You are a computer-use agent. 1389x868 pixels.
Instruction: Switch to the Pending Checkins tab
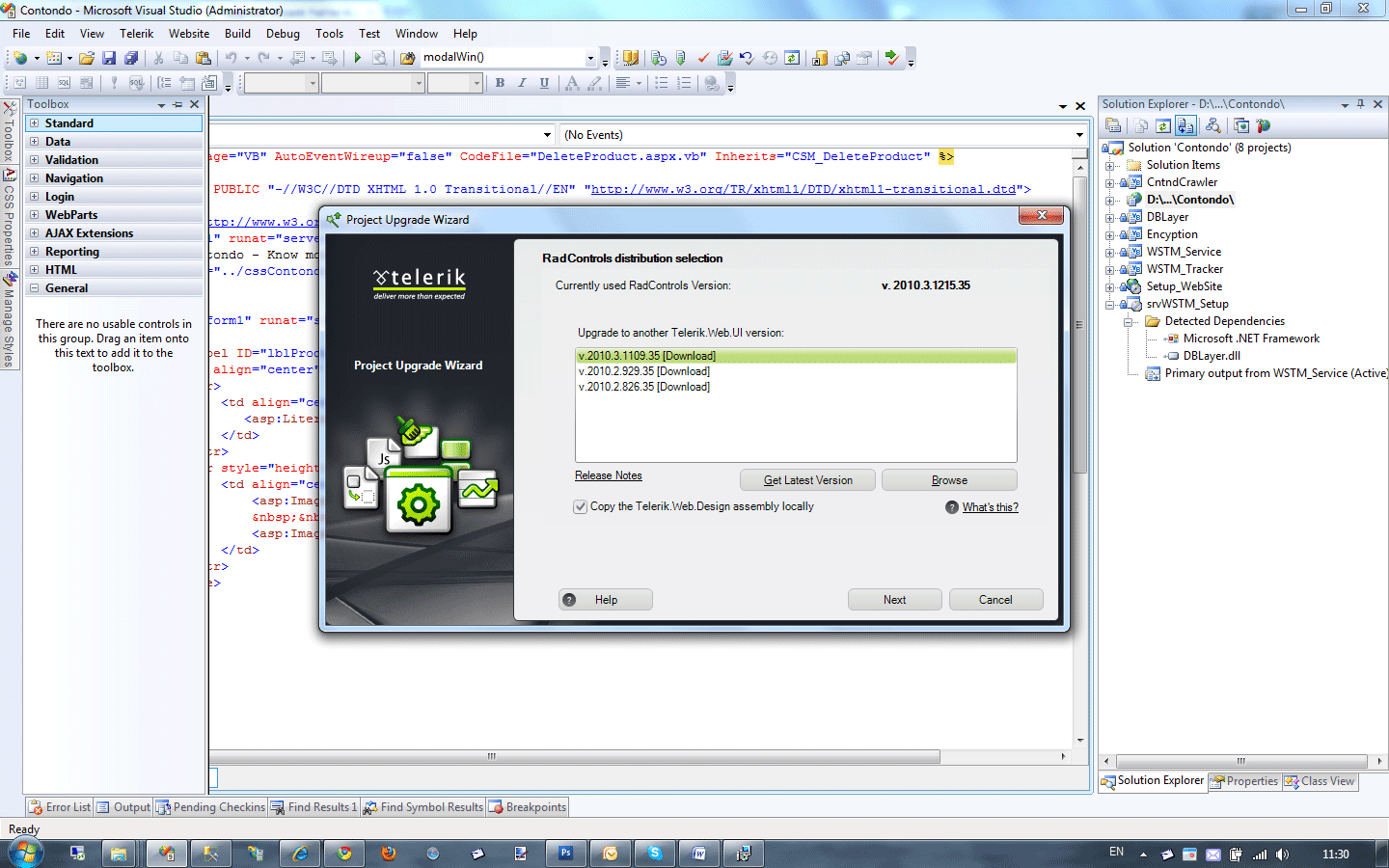click(210, 807)
